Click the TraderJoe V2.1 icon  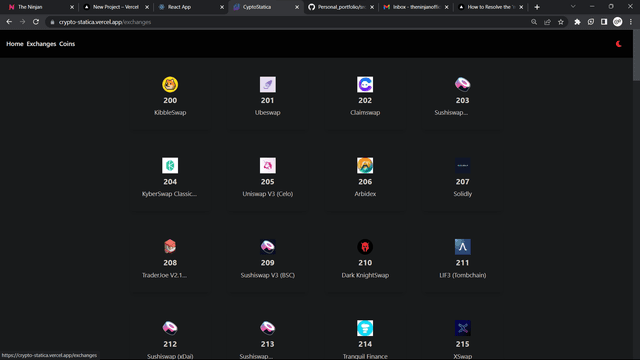click(x=170, y=247)
